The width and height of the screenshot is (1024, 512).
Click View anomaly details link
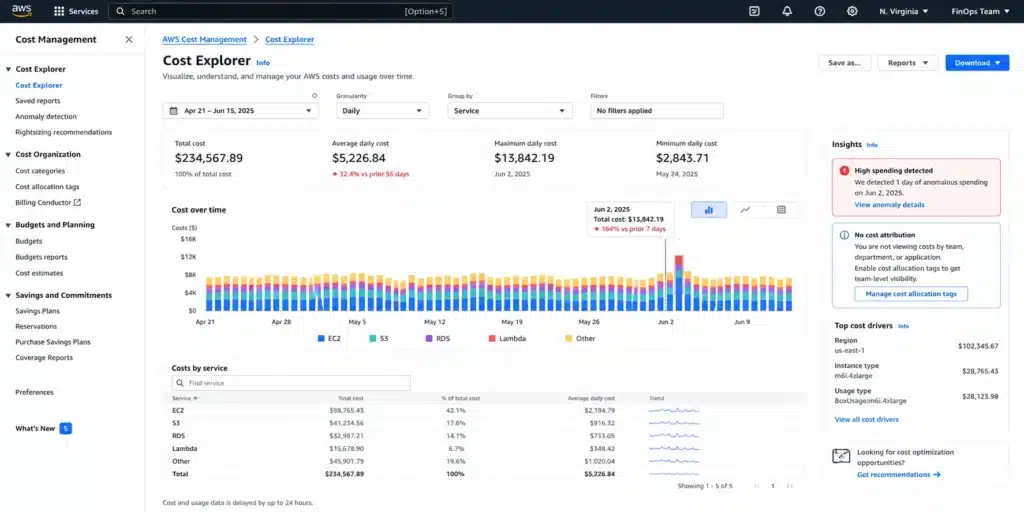pos(889,204)
